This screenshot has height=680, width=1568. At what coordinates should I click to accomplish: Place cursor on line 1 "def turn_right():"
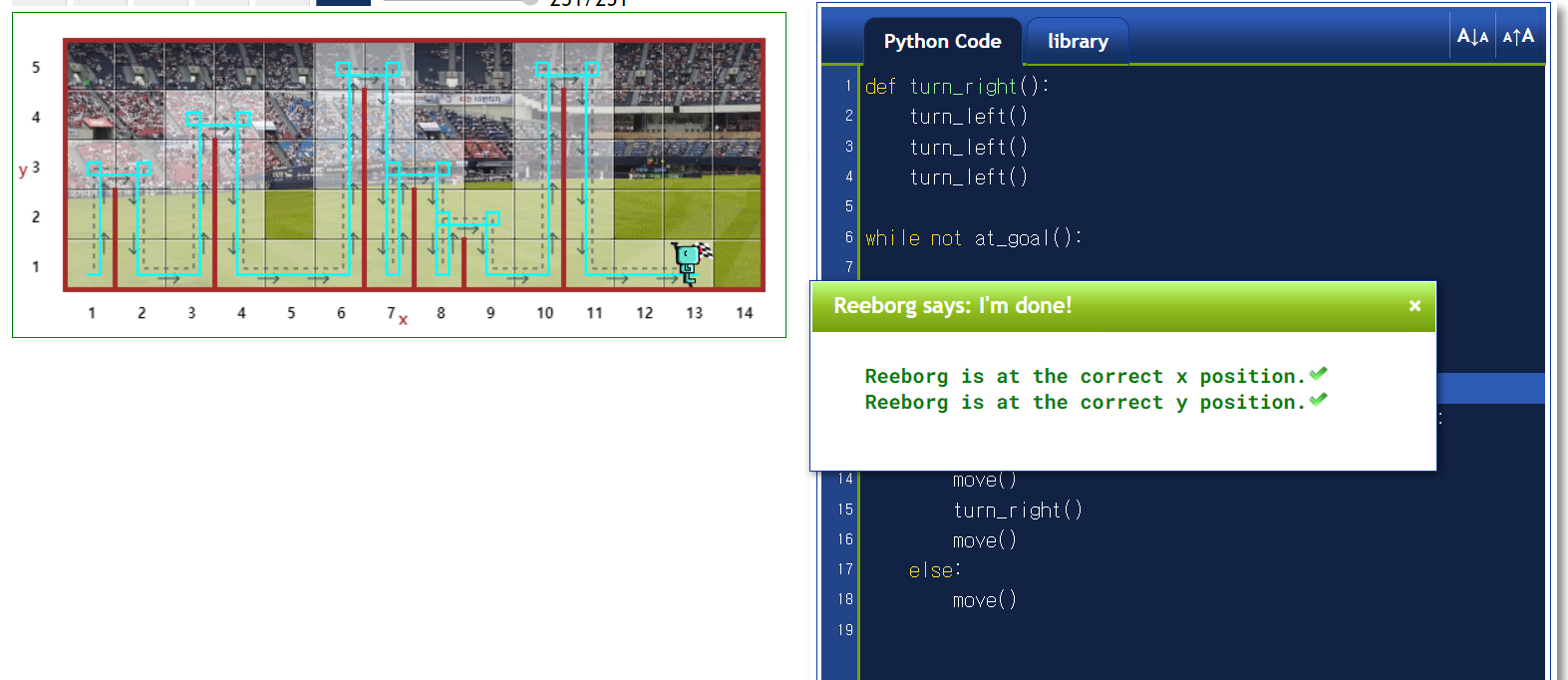(957, 87)
